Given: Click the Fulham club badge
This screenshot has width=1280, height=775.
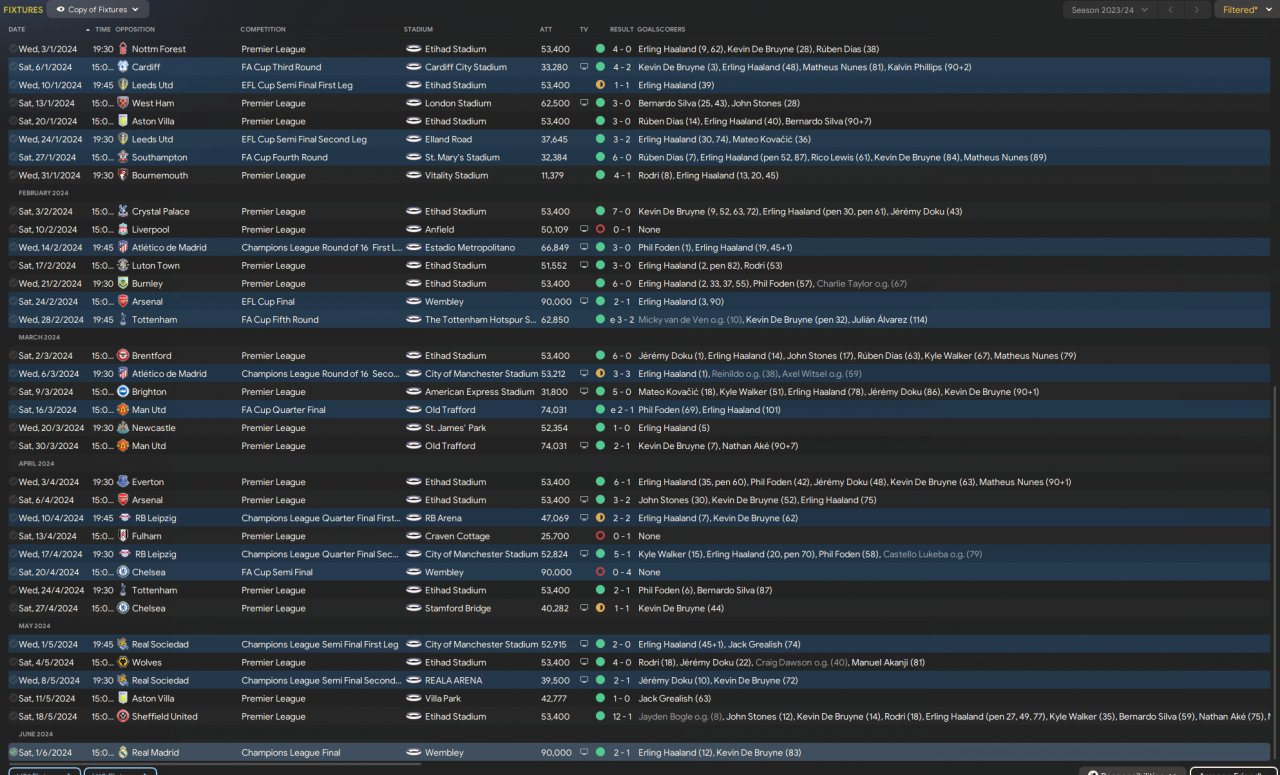Looking at the screenshot, I should tap(123, 536).
